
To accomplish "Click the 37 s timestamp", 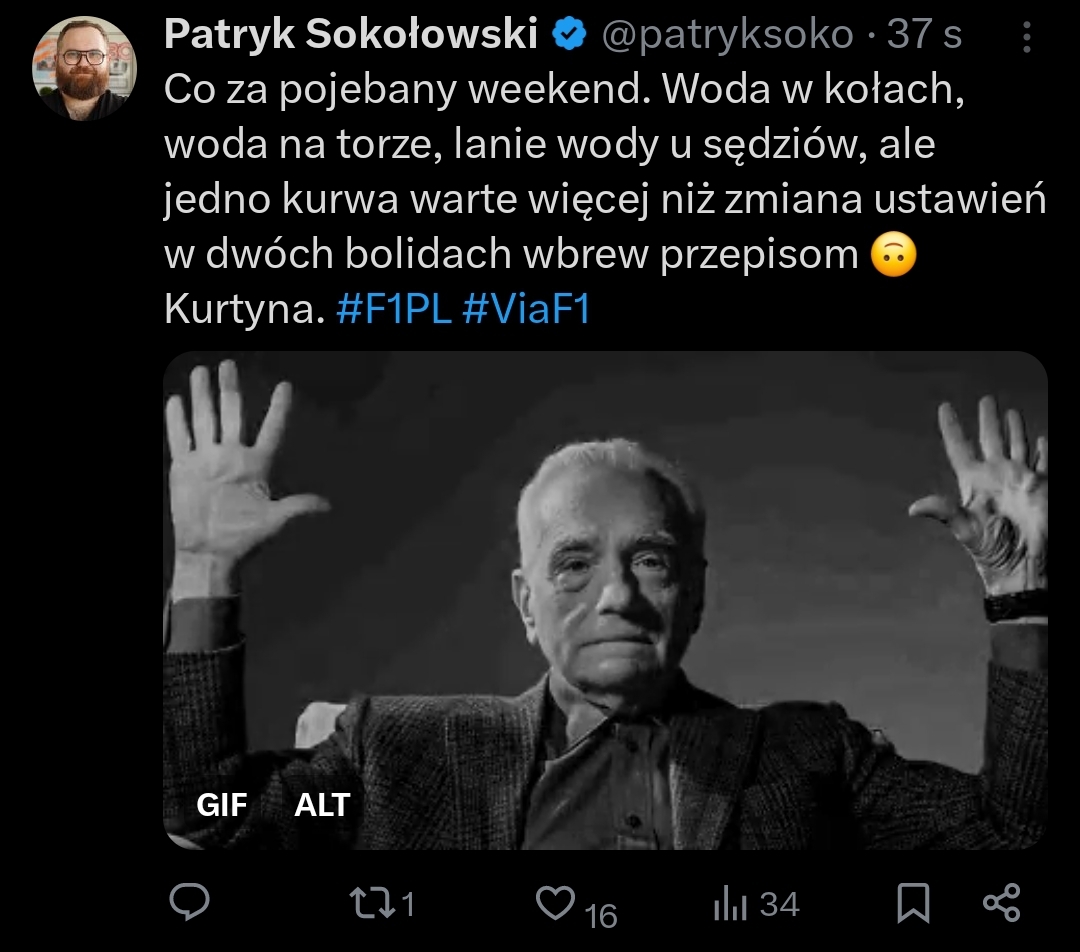I will click(x=924, y=34).
